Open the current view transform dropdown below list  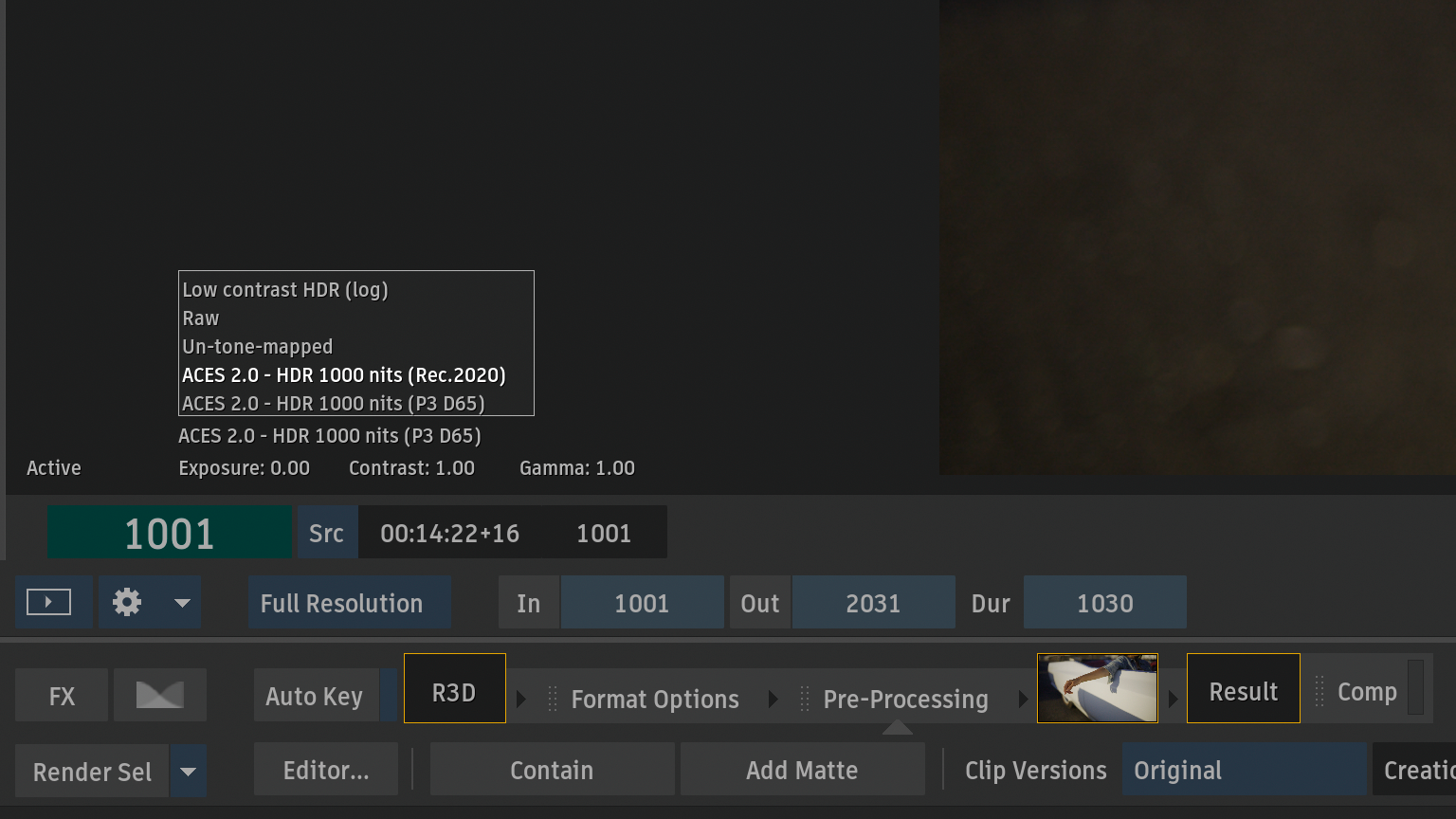point(330,436)
